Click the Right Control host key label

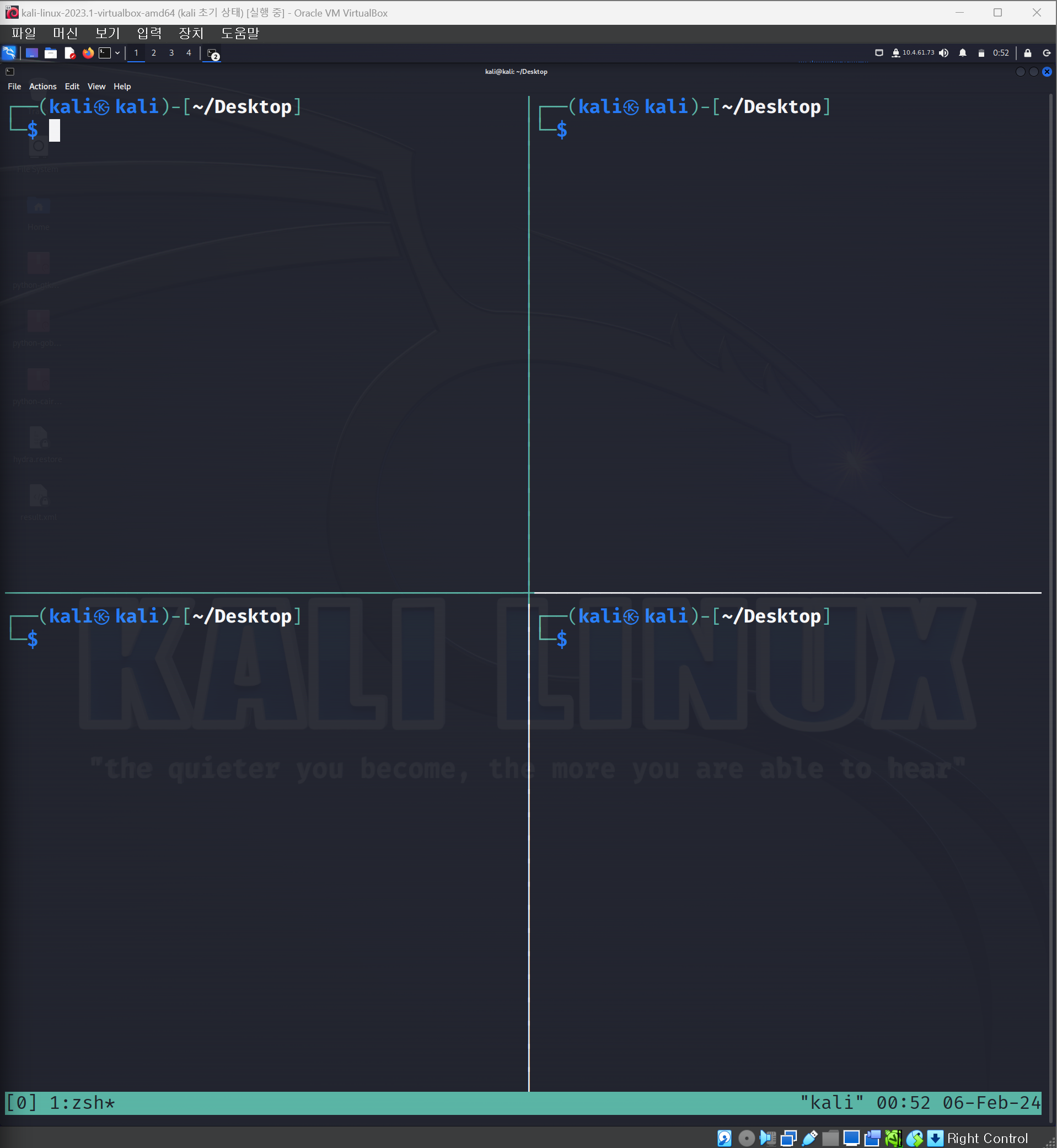(x=988, y=1138)
